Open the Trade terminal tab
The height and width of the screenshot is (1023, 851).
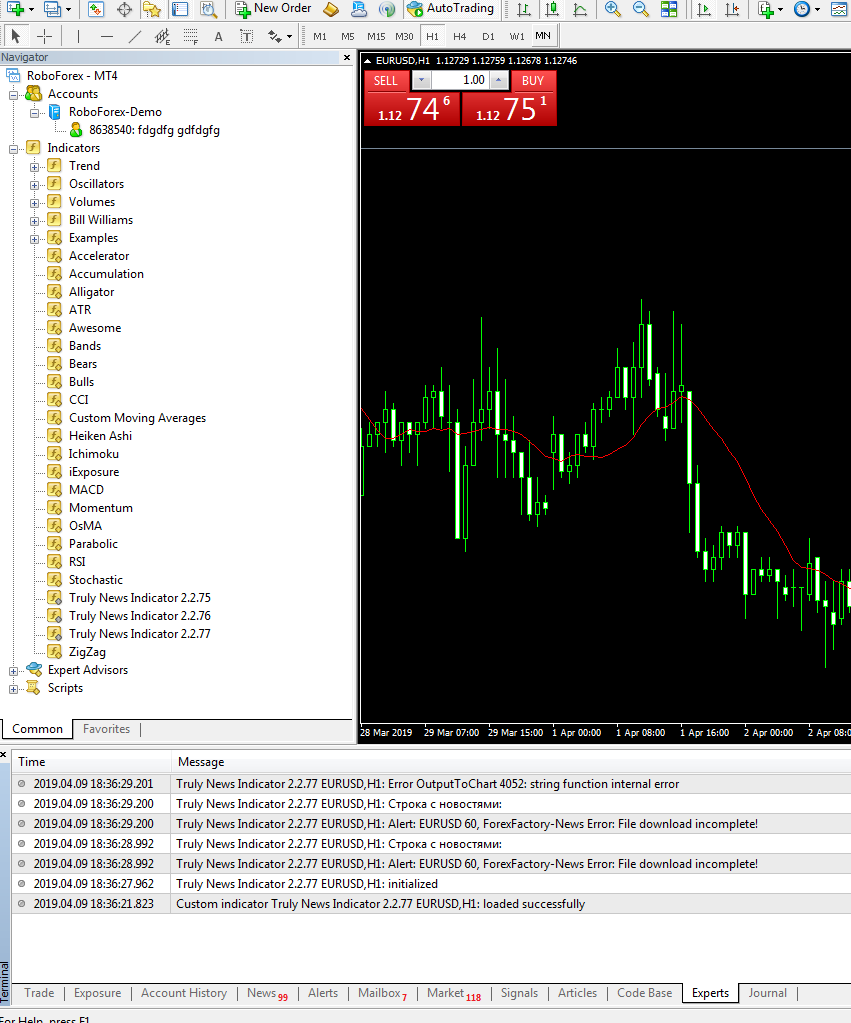tap(39, 993)
